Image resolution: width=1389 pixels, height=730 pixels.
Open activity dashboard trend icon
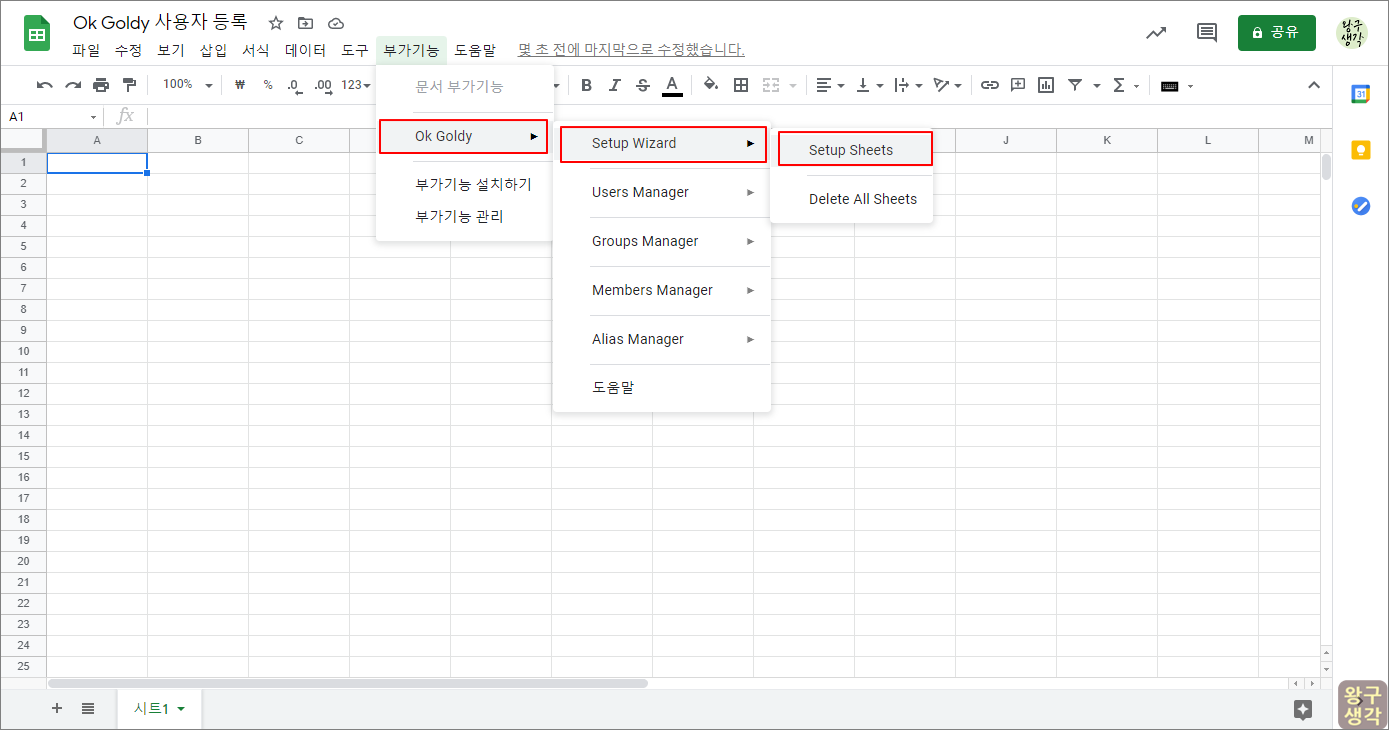click(x=1156, y=32)
